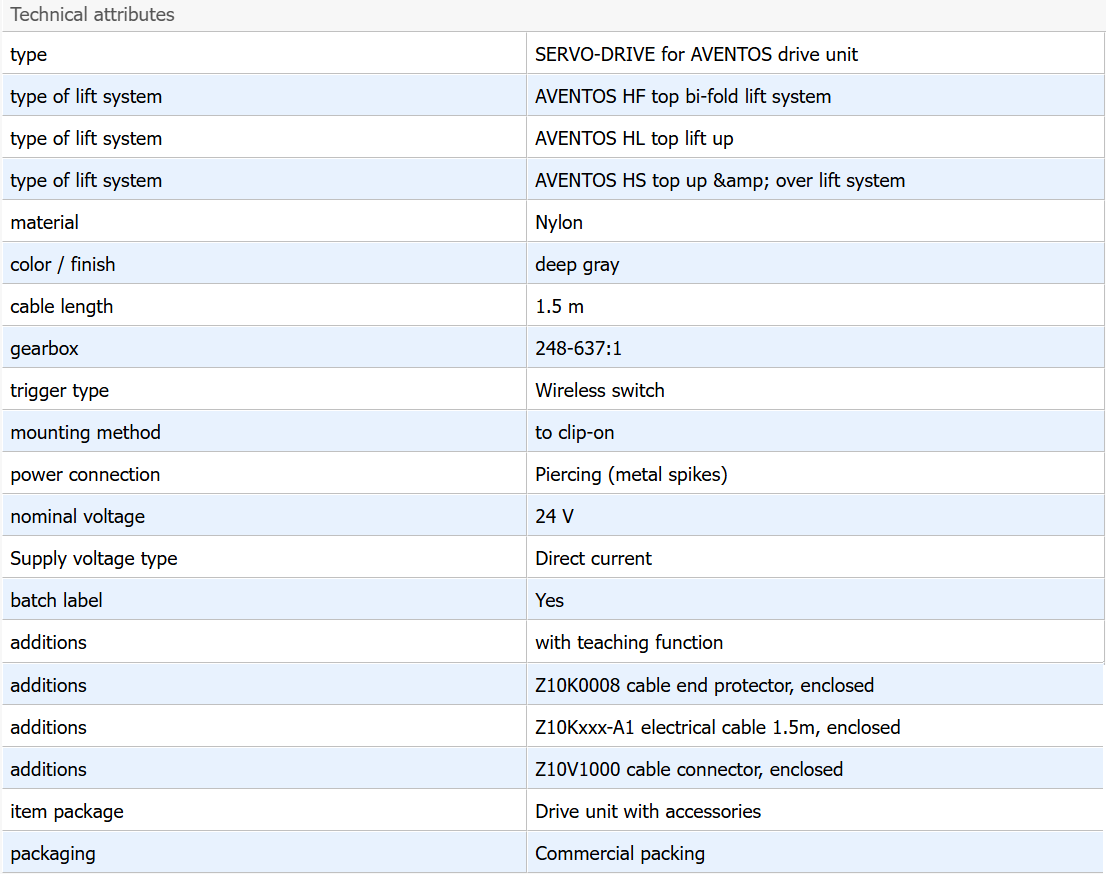Click AVENTOS HF top bi-fold lift system

[683, 97]
